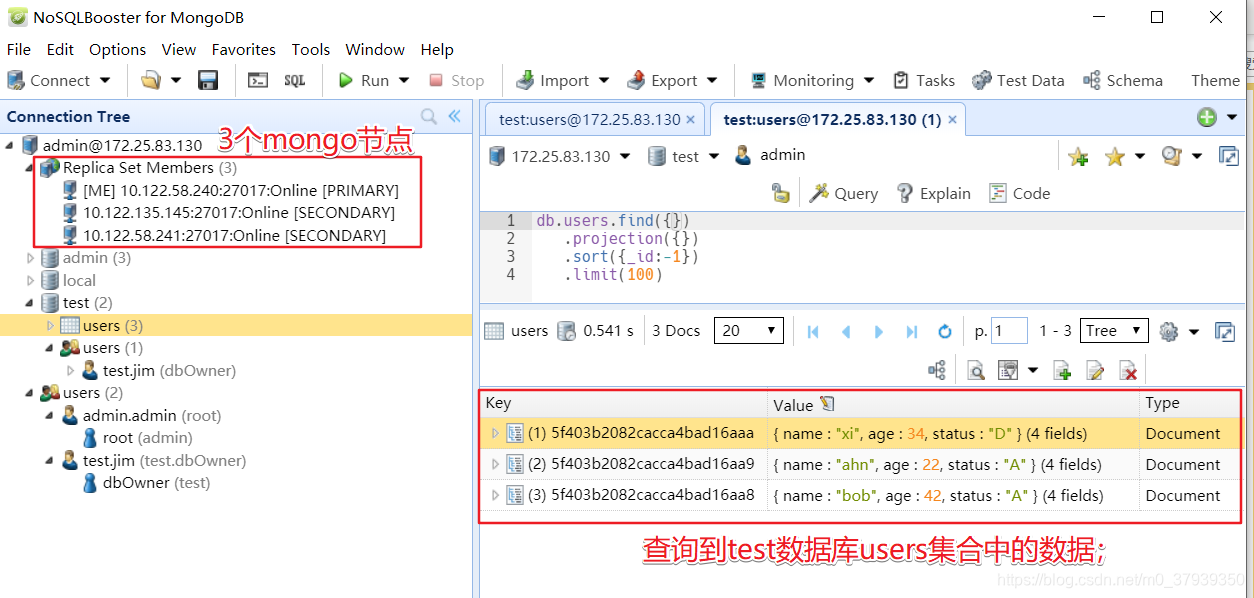Switch to first test:users@172.25.83.130 tab

click(589, 119)
